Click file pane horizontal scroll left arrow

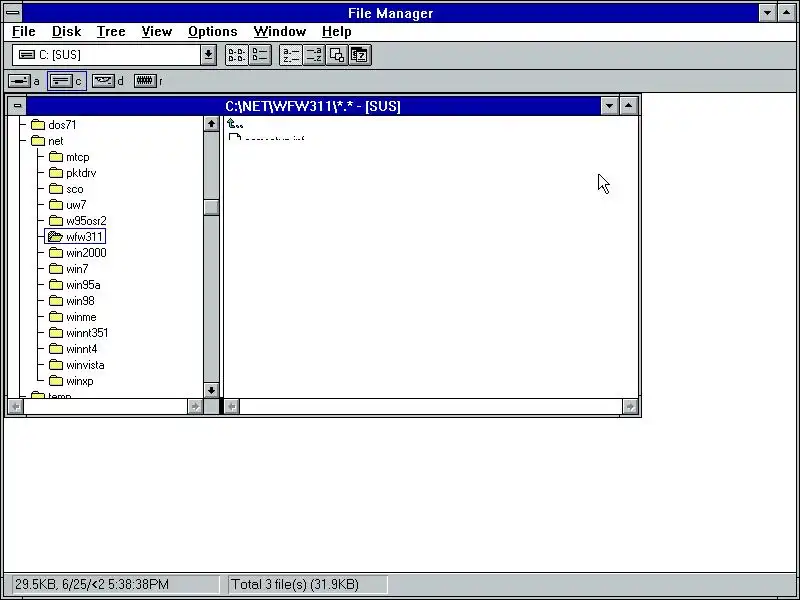point(232,407)
